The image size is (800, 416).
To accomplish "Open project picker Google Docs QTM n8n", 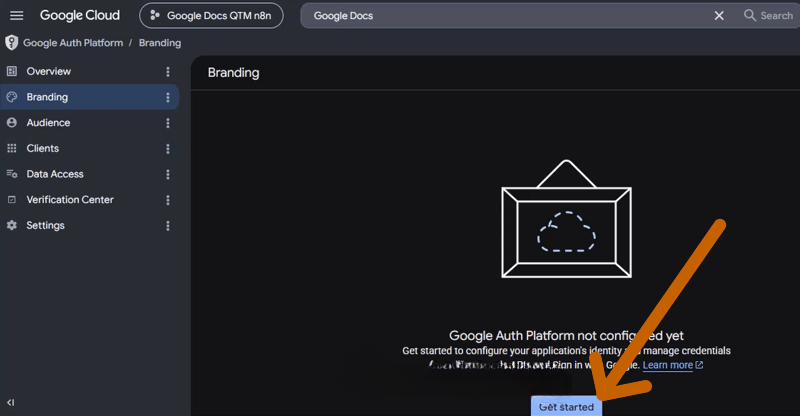I will tap(211, 16).
